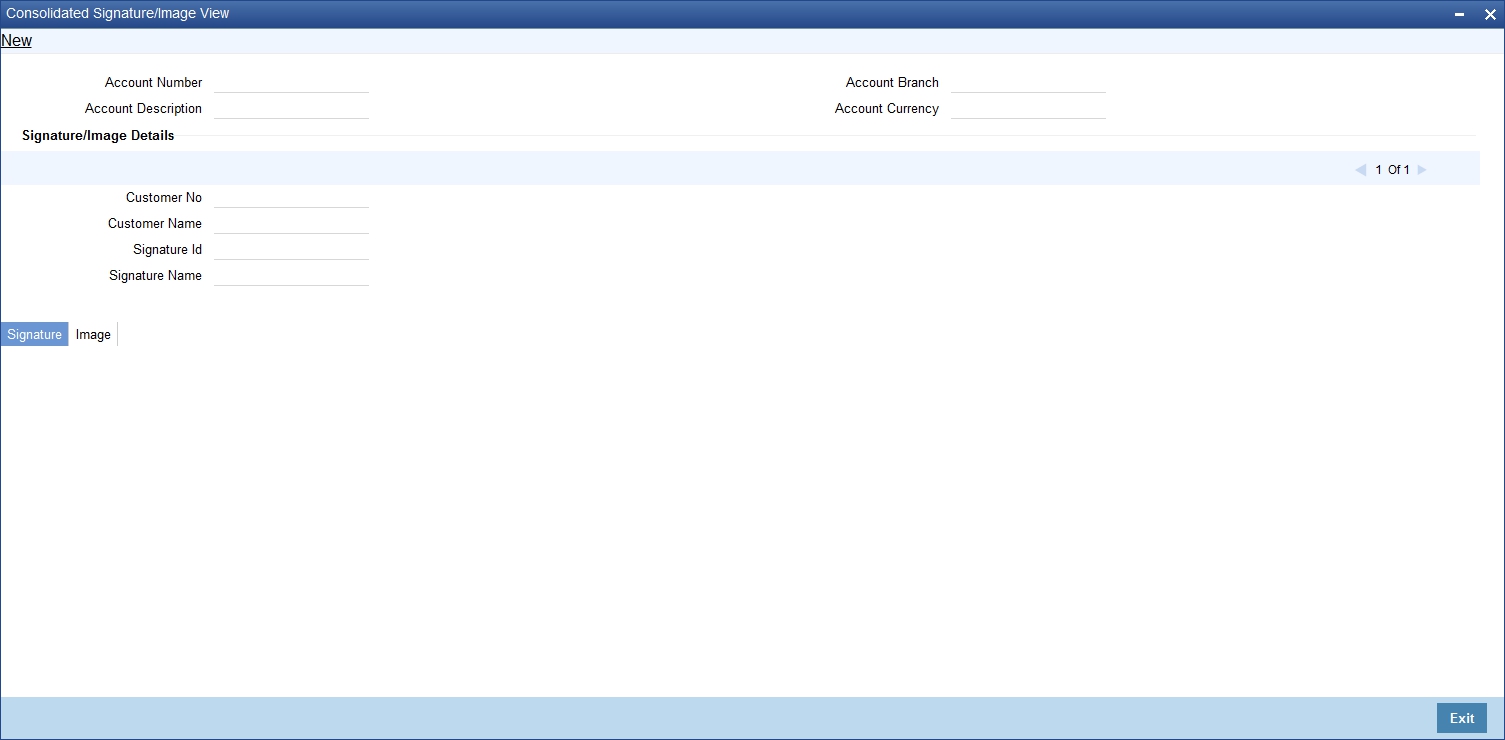Image resolution: width=1505 pixels, height=740 pixels.
Task: Click the minimize icon on the title bar
Action: [1462, 14]
